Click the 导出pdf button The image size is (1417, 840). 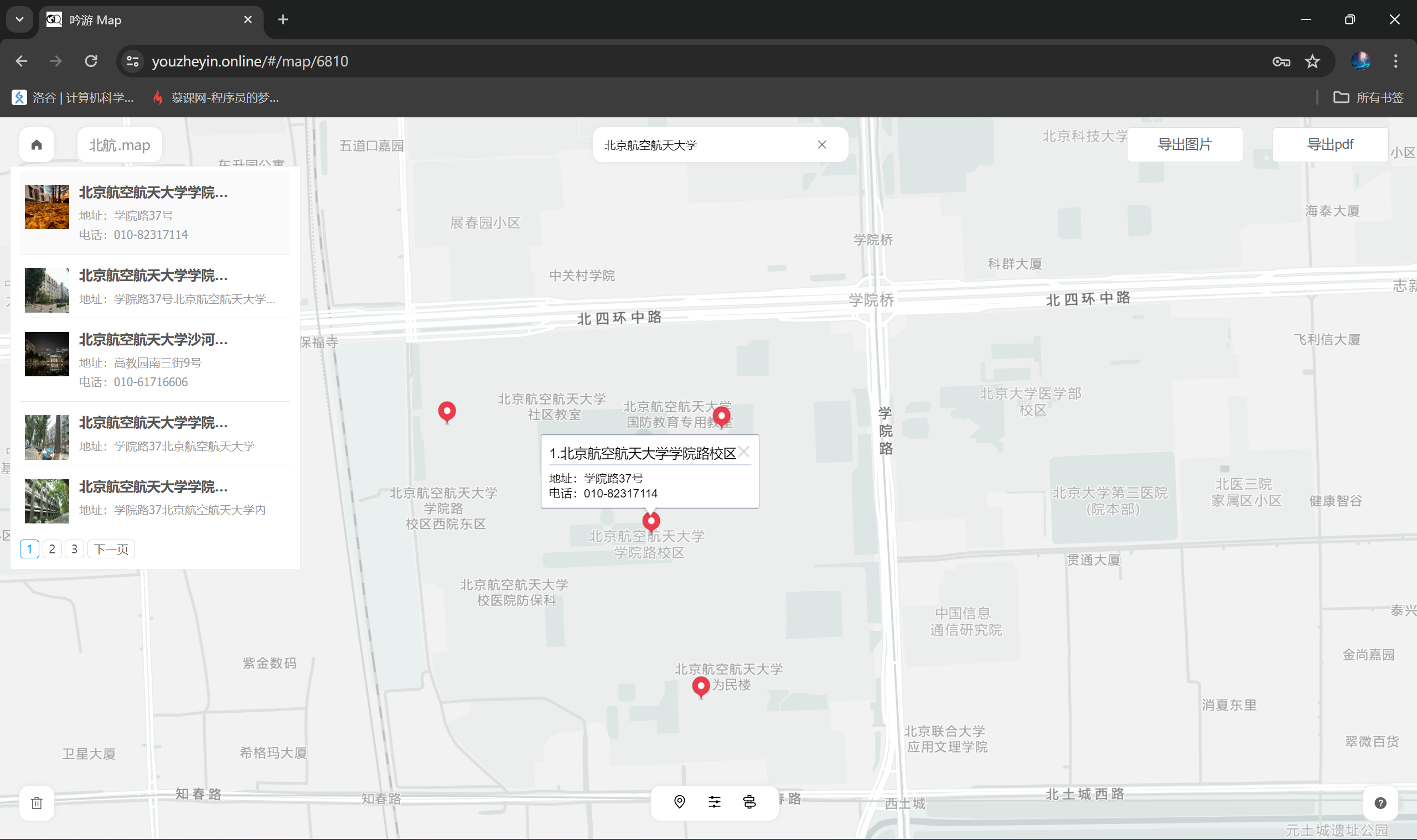[x=1330, y=145]
